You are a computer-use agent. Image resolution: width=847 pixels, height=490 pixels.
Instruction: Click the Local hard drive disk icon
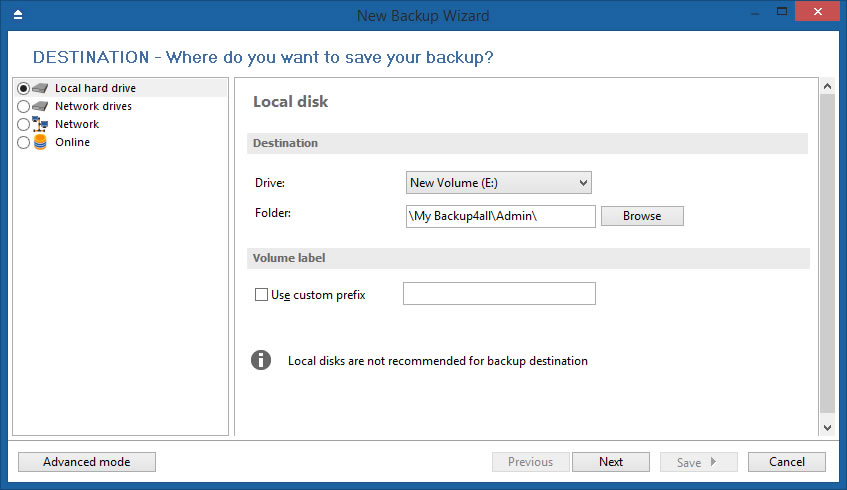[x=40, y=88]
